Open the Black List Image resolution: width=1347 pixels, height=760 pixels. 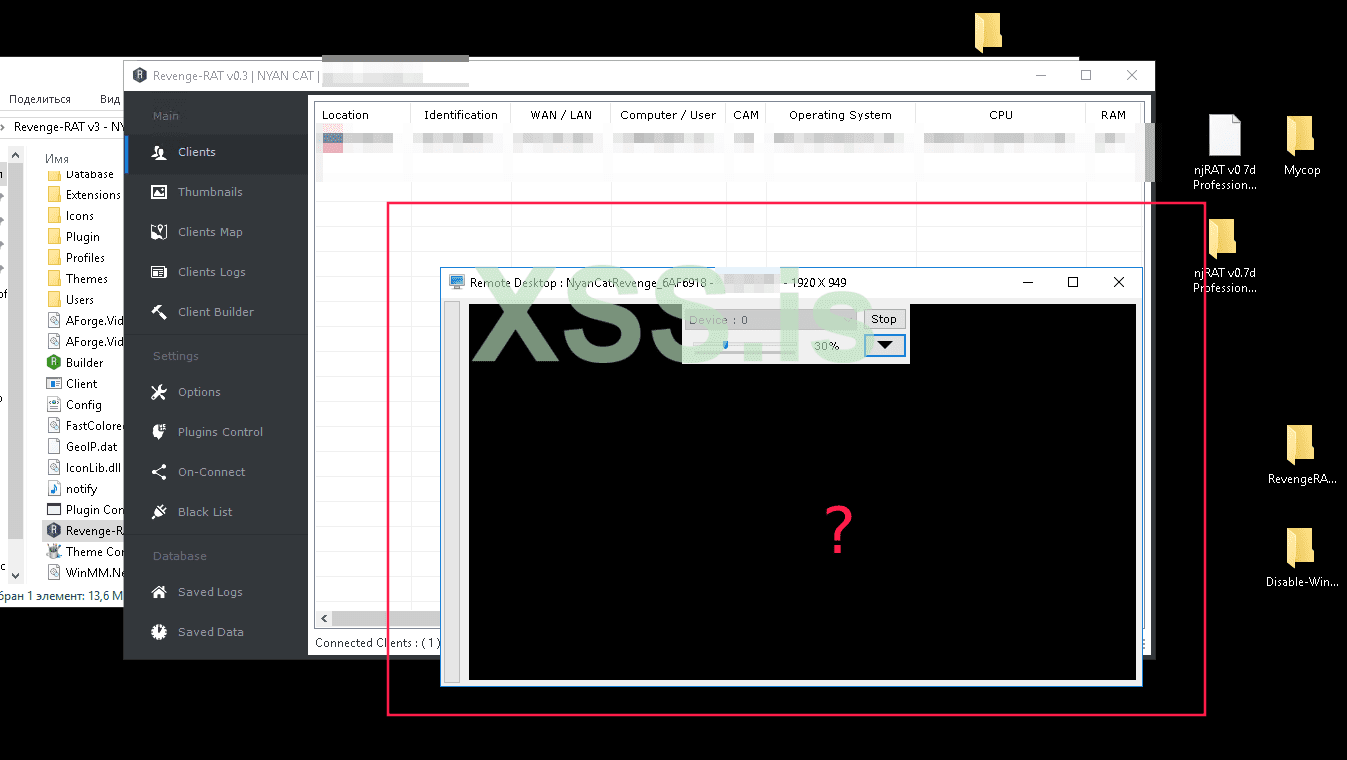tap(206, 511)
